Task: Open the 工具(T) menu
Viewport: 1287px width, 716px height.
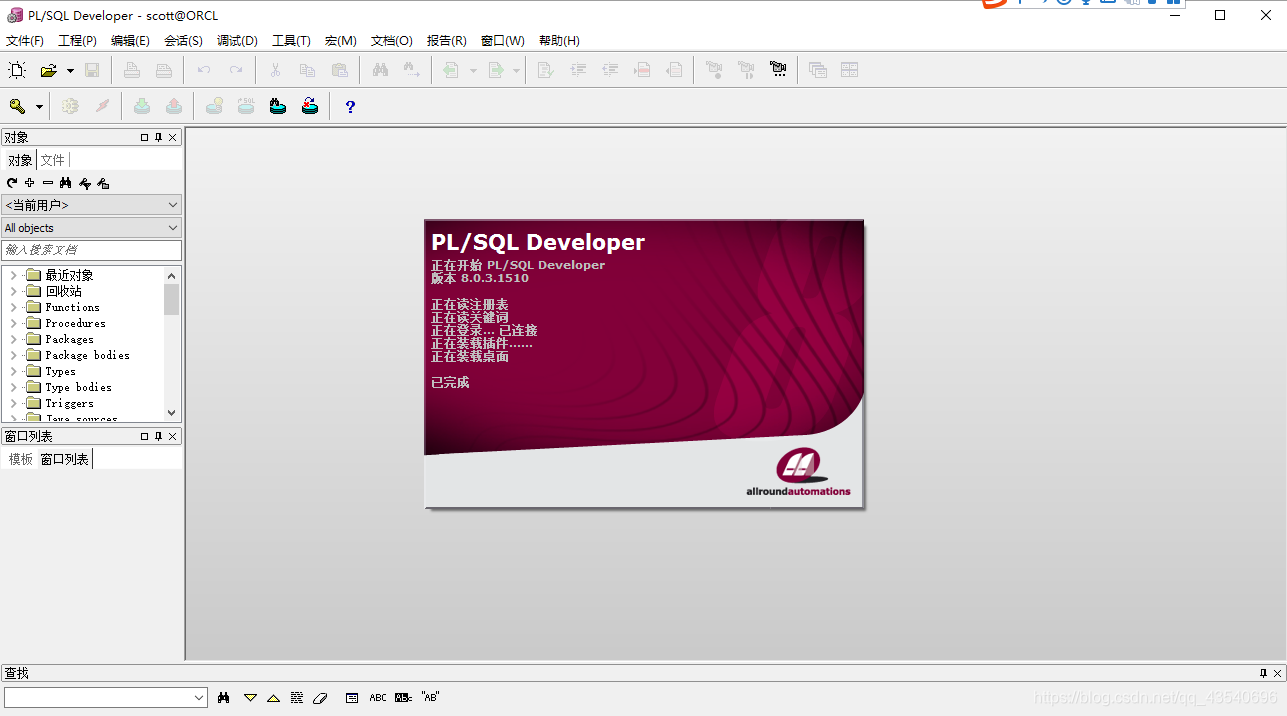Action: pyautogui.click(x=291, y=41)
